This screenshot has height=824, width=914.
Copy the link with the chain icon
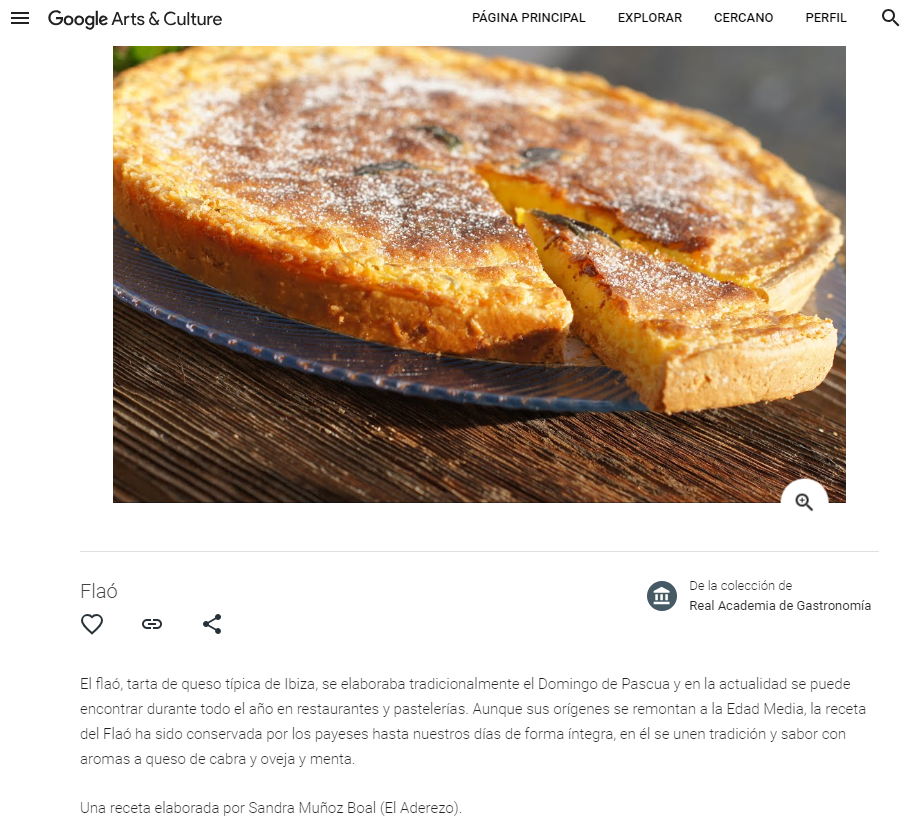click(152, 624)
